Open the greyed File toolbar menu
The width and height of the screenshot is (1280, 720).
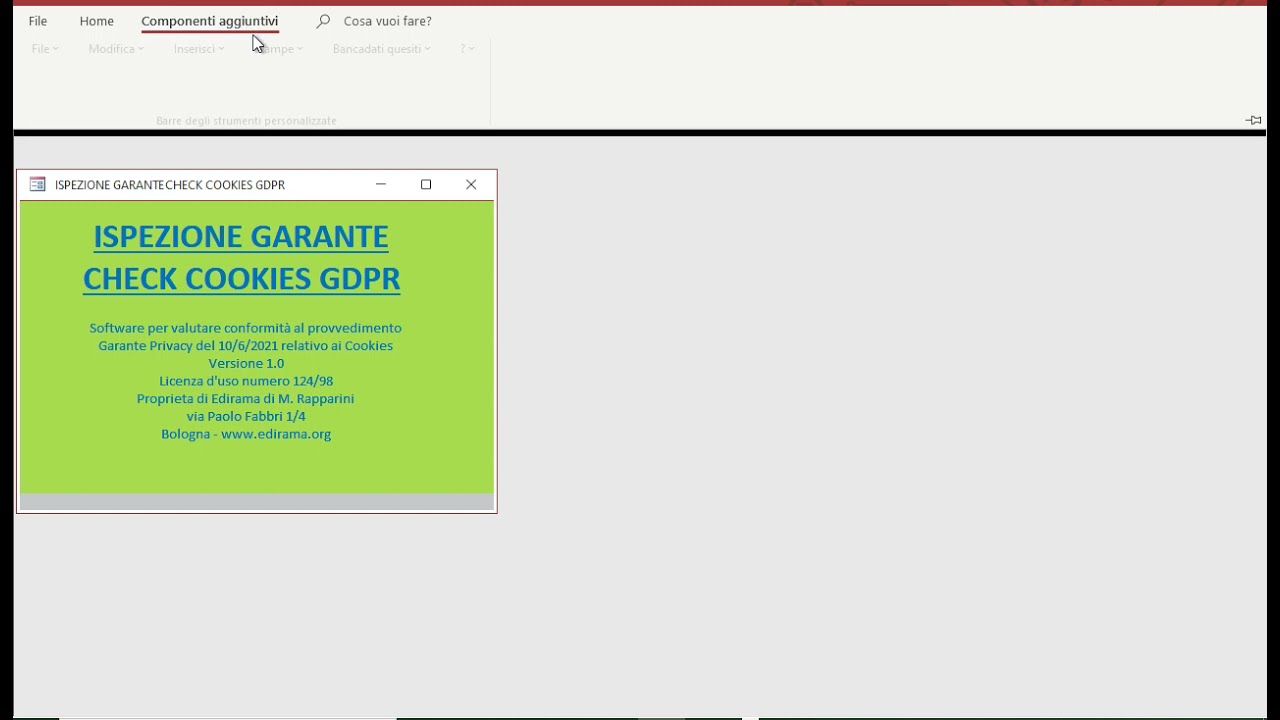point(45,49)
